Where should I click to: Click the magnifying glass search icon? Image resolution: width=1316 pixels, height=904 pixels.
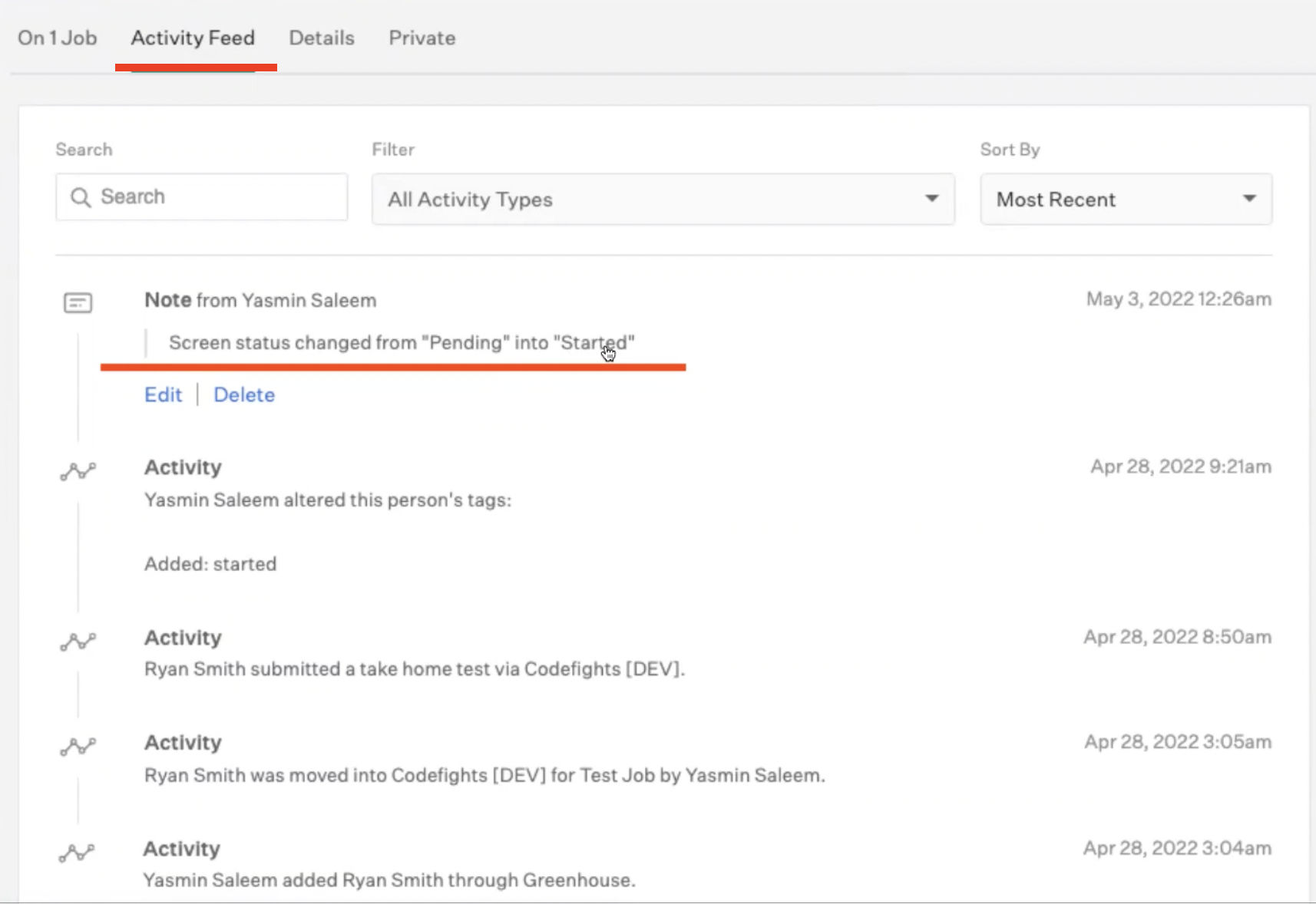tap(81, 197)
